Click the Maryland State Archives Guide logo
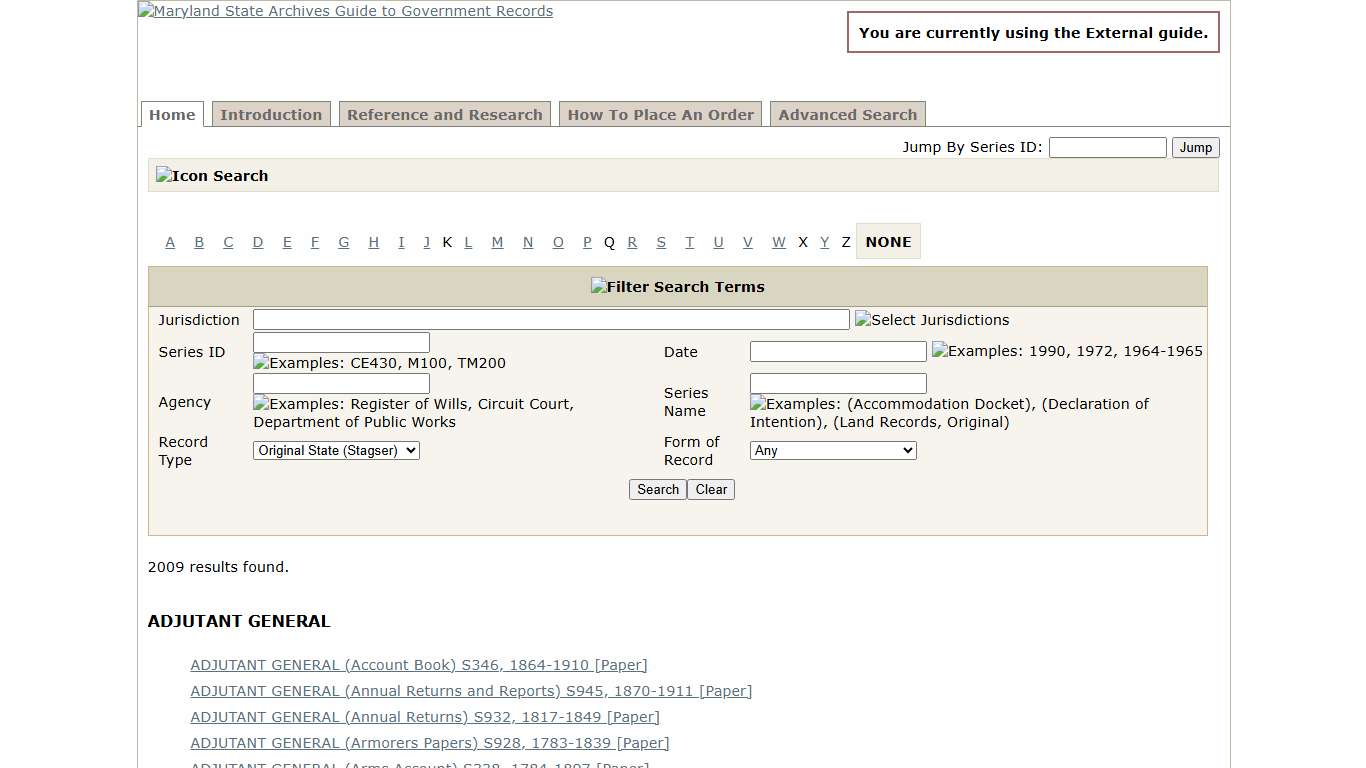1366x768 pixels. point(345,11)
